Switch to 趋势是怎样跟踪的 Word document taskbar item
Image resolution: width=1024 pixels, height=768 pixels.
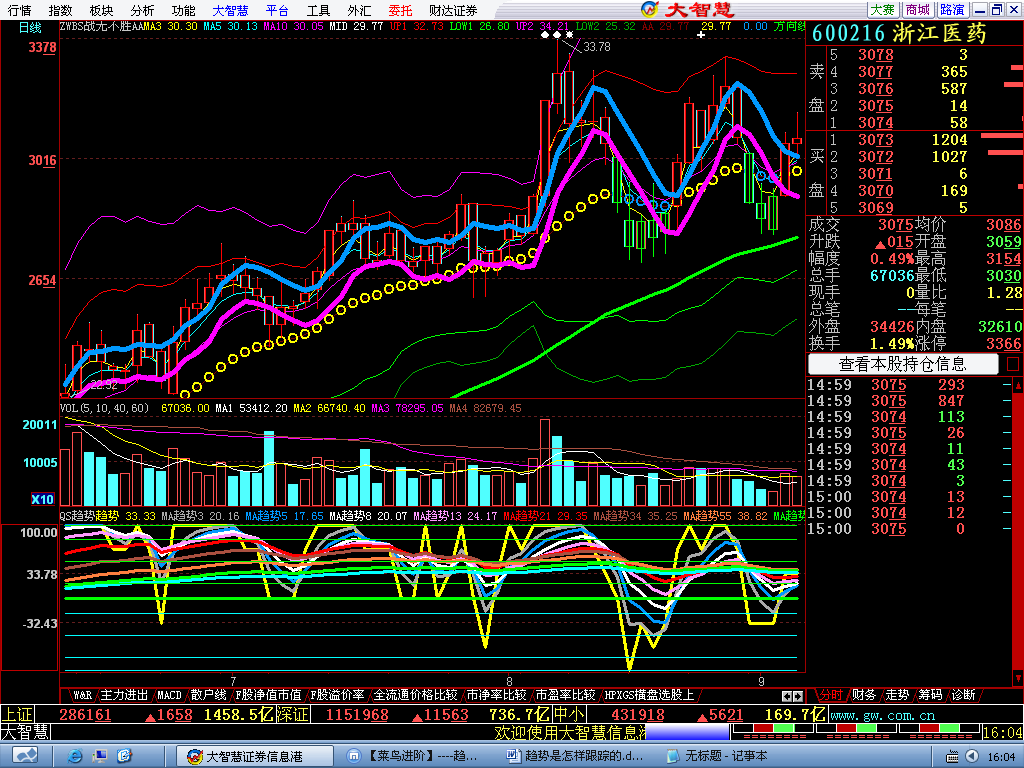575,756
